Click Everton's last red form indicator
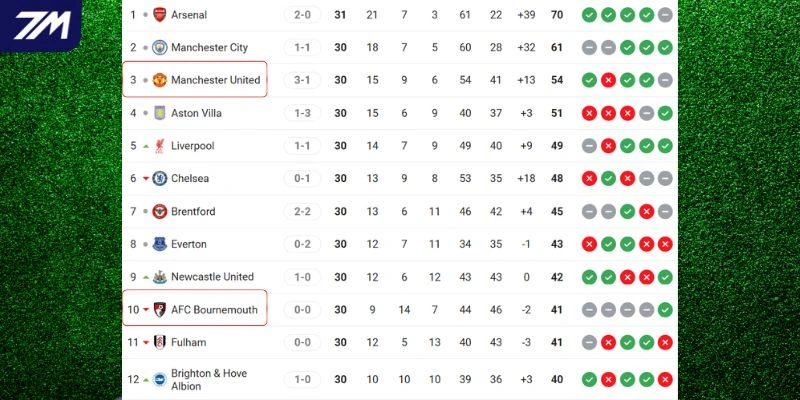The image size is (800, 400). click(x=665, y=244)
